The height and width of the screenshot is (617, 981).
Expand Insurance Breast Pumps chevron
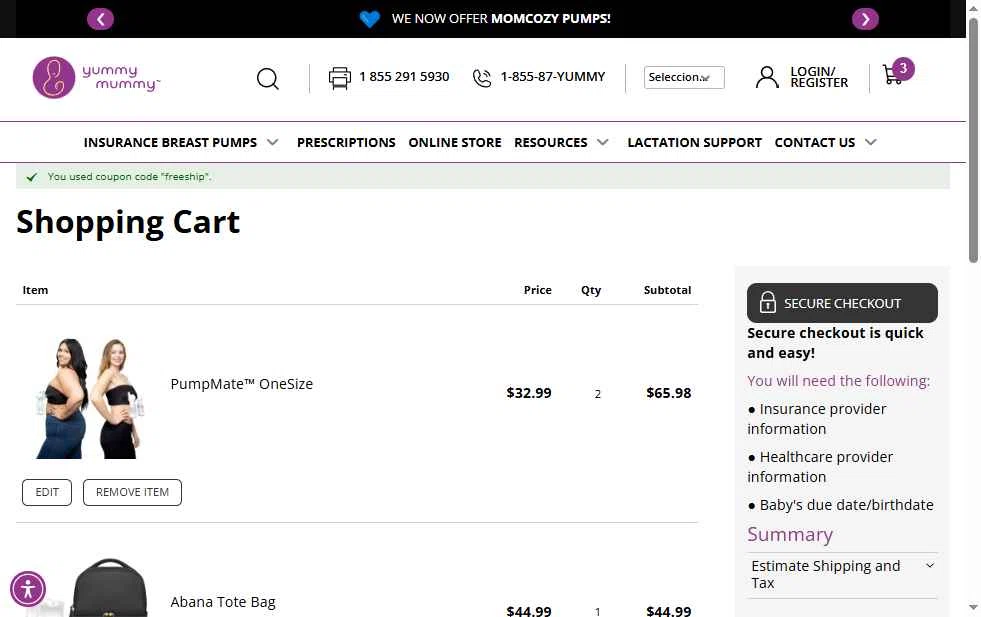273,143
